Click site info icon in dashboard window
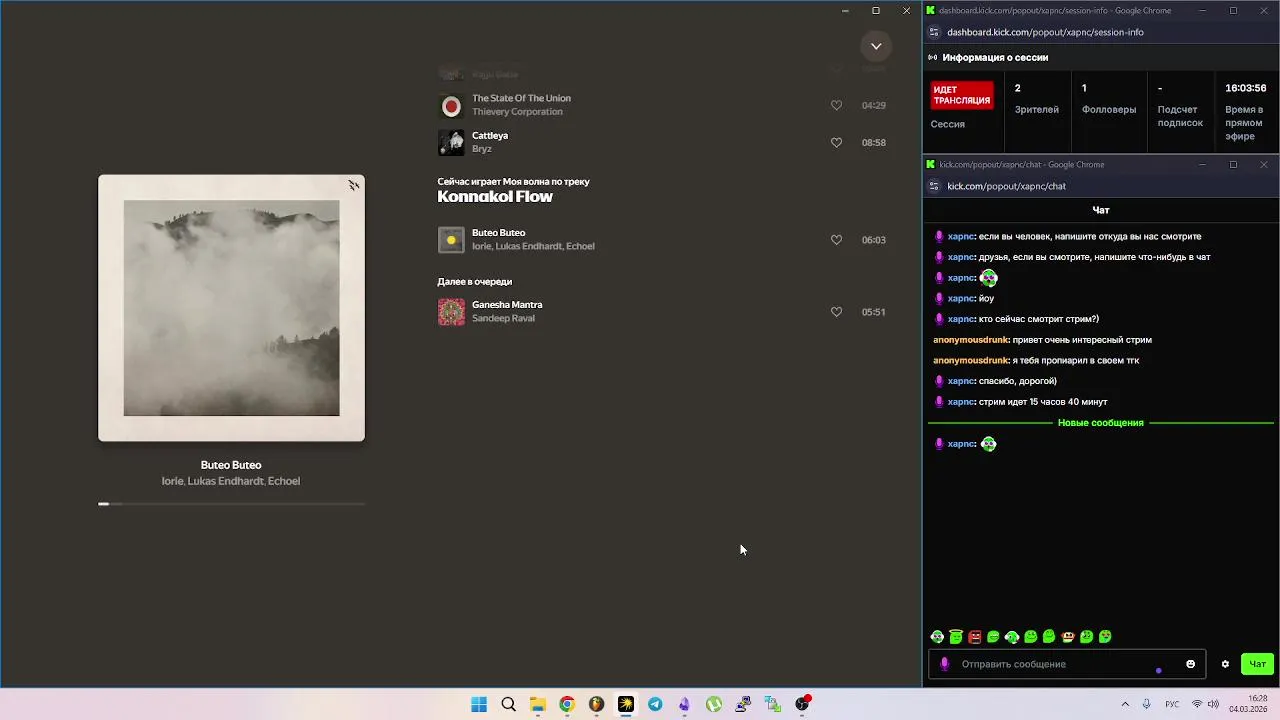The image size is (1280, 720). (934, 32)
